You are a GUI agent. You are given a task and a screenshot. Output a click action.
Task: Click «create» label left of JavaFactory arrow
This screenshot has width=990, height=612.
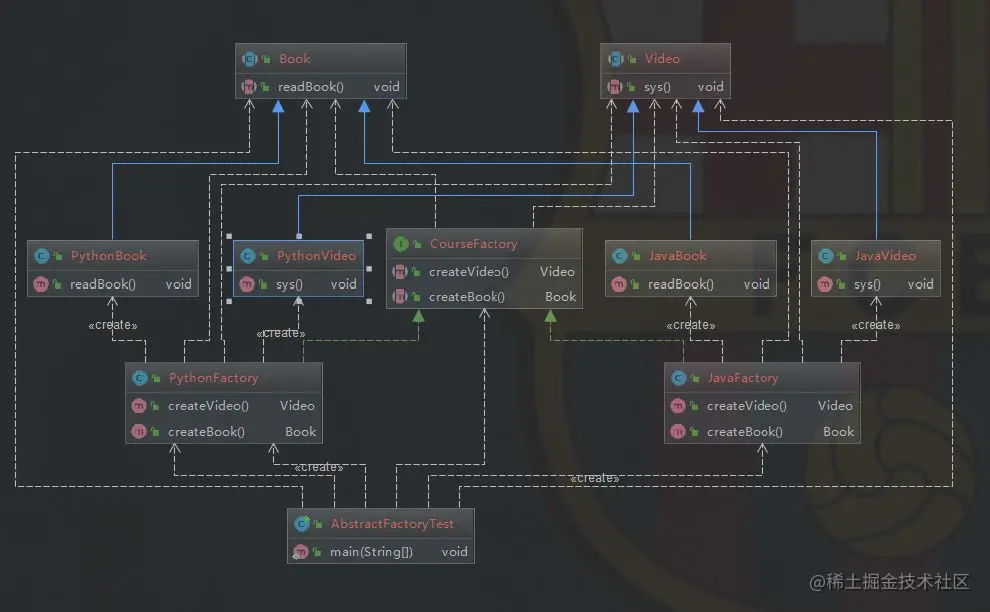pos(595,478)
